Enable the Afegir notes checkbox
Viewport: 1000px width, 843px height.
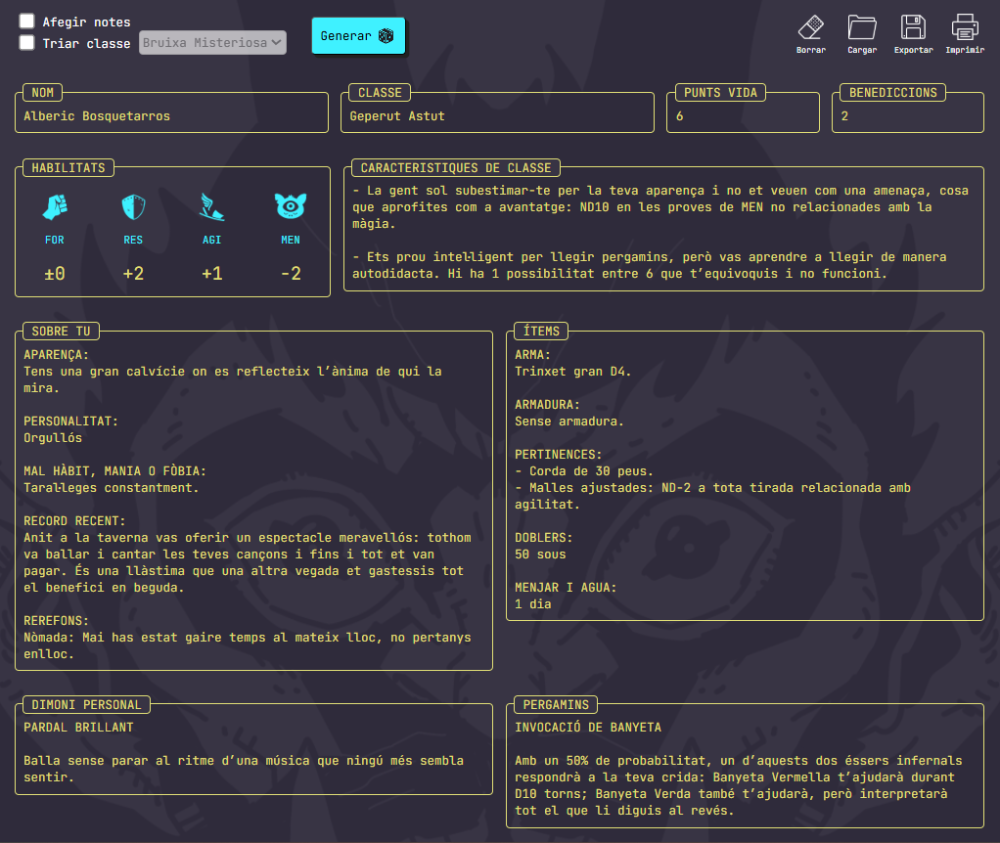coord(27,21)
